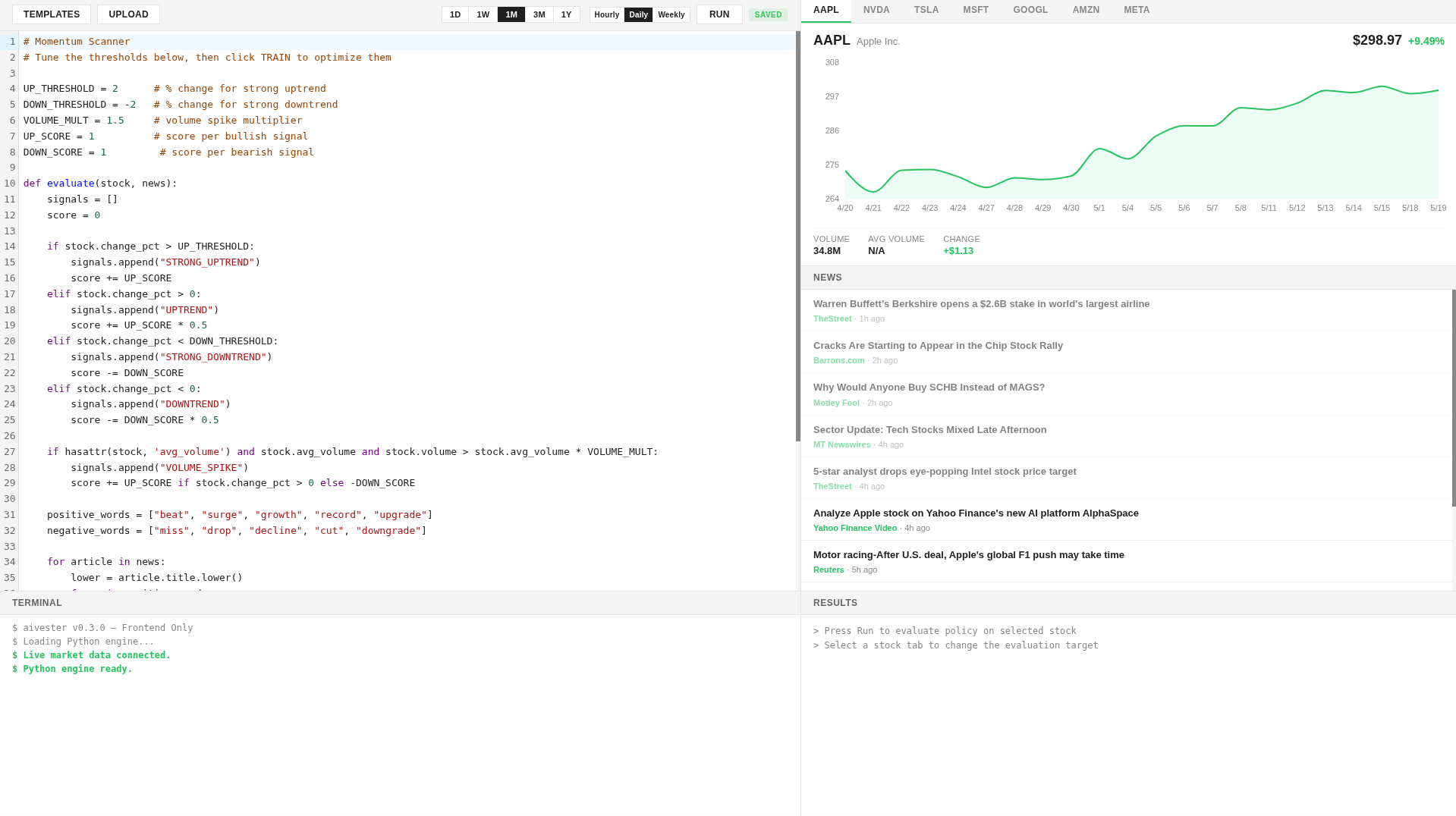Screen dimensions: 1456x816
Task: Open Chip Stock Rally cracks article
Action: click(1127, 353)
